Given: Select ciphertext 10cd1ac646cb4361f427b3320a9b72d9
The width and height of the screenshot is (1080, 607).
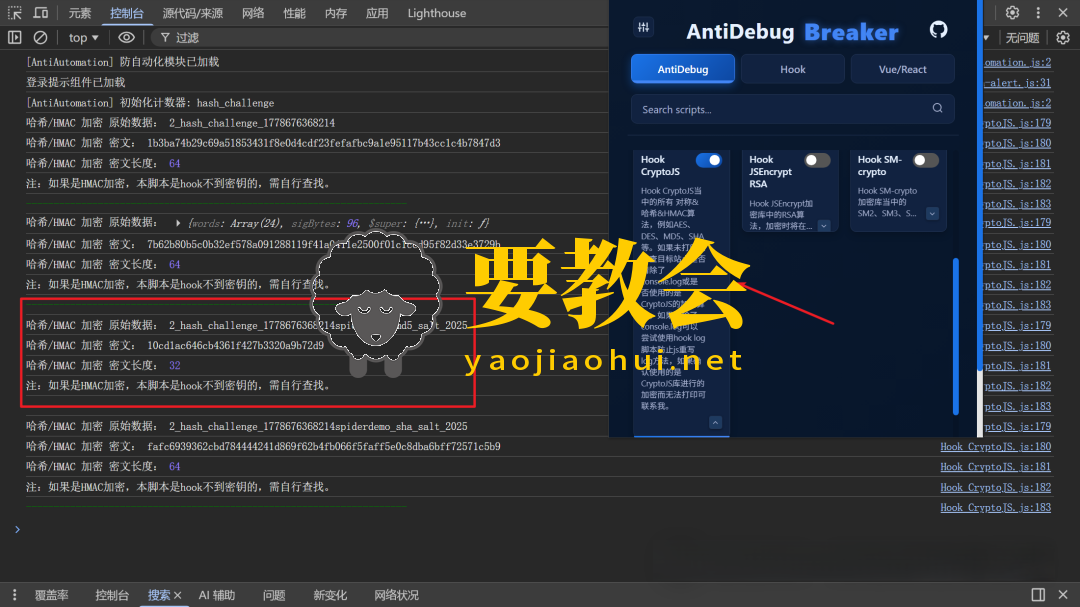Looking at the screenshot, I should coord(236,345).
